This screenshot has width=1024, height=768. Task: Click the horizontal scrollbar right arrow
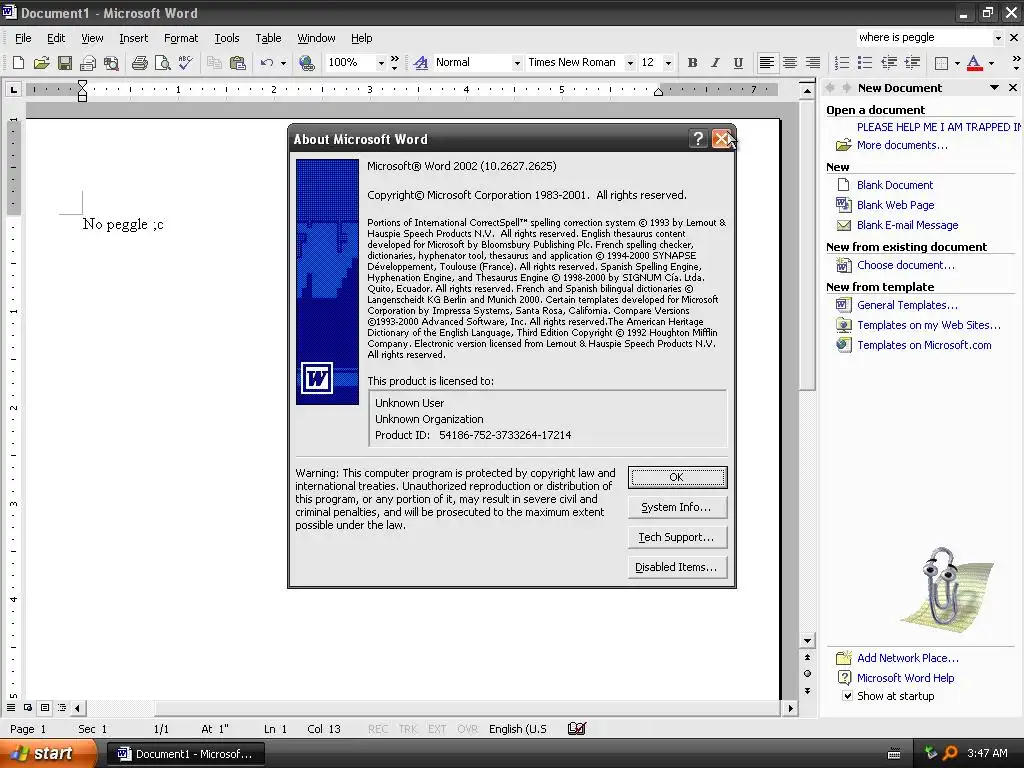click(791, 708)
